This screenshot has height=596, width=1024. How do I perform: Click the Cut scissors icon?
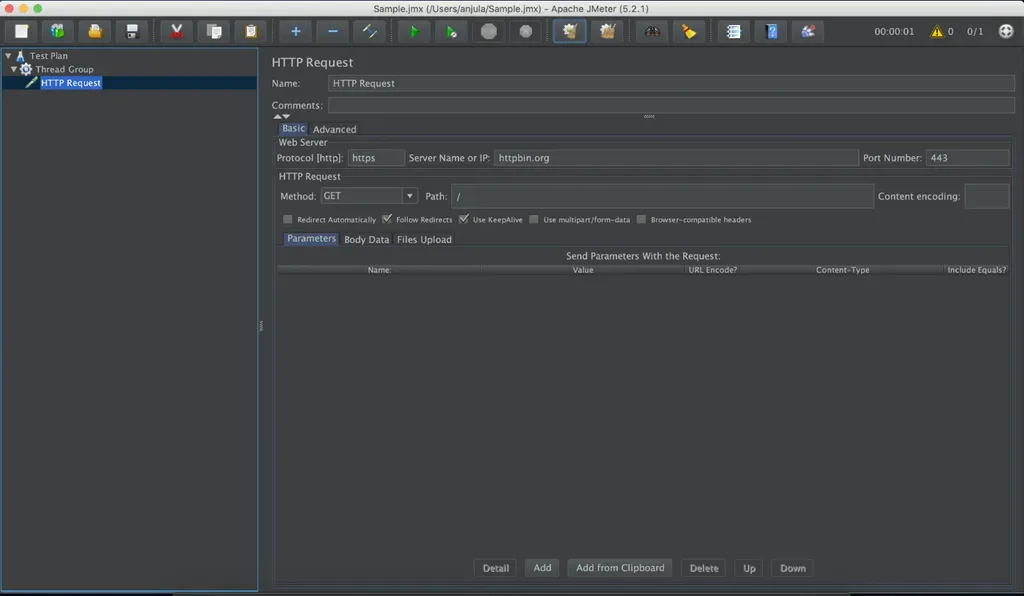(x=176, y=31)
